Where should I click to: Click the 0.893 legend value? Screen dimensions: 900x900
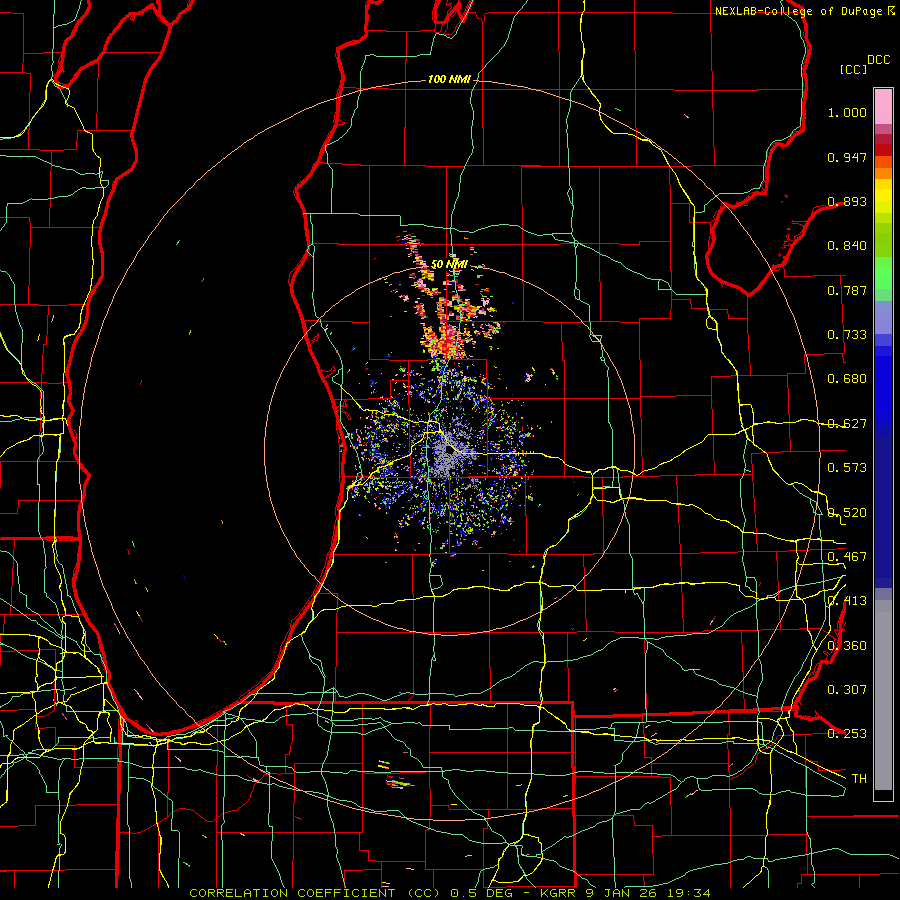pyautogui.click(x=847, y=201)
